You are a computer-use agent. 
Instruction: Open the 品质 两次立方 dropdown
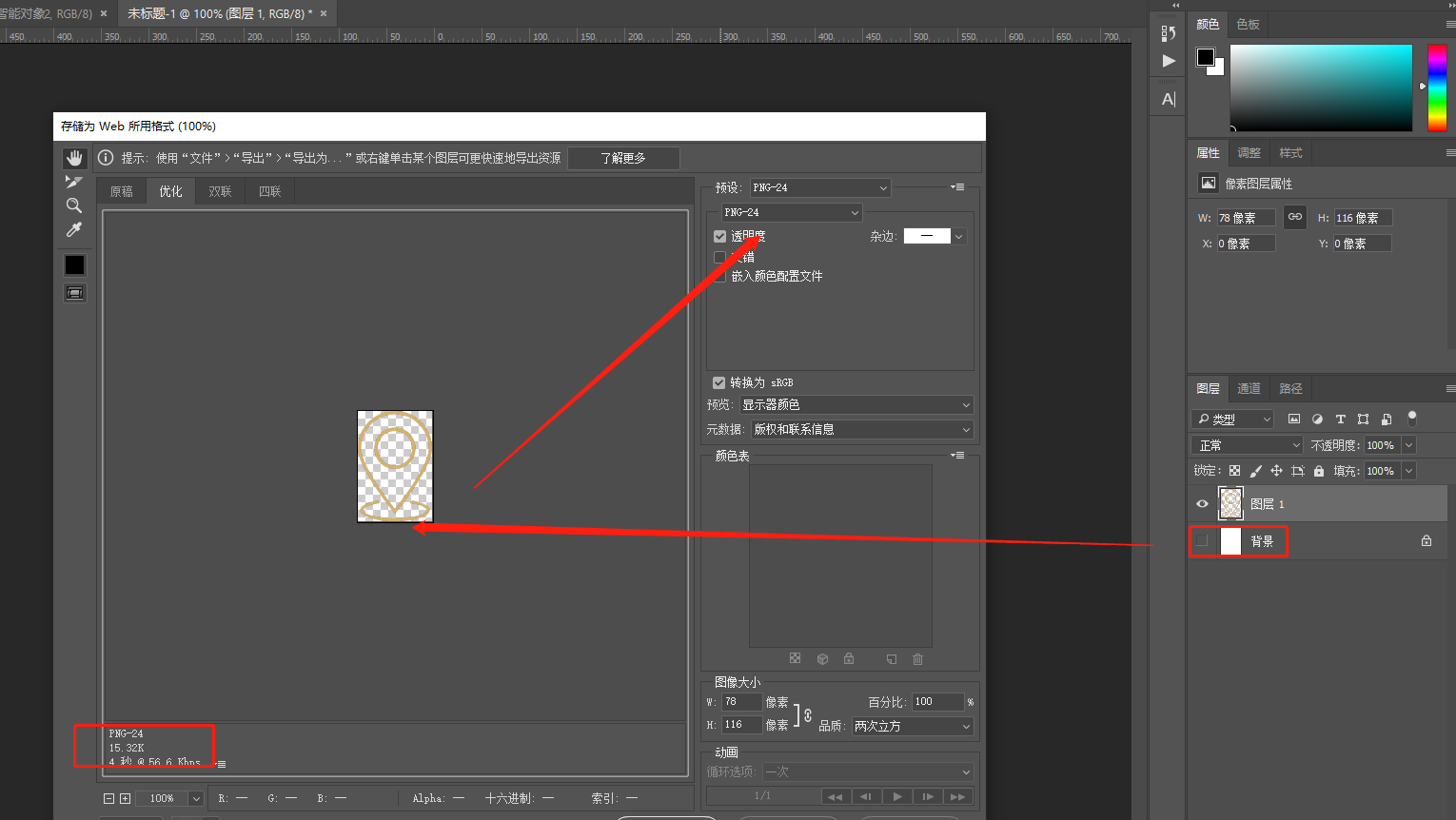coord(913,726)
